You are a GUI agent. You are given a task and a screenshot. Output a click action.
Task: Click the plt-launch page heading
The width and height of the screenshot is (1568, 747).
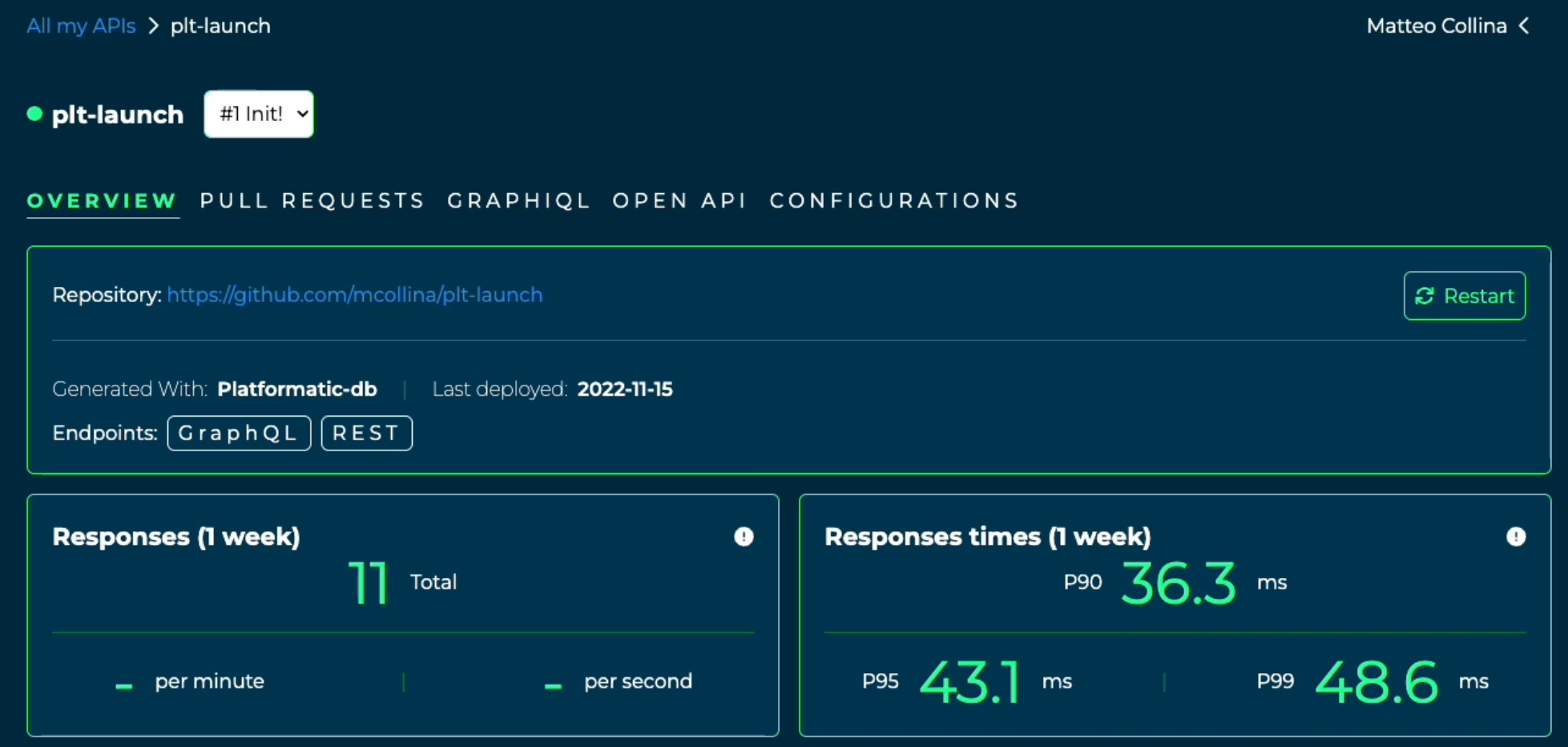pyautogui.click(x=118, y=115)
